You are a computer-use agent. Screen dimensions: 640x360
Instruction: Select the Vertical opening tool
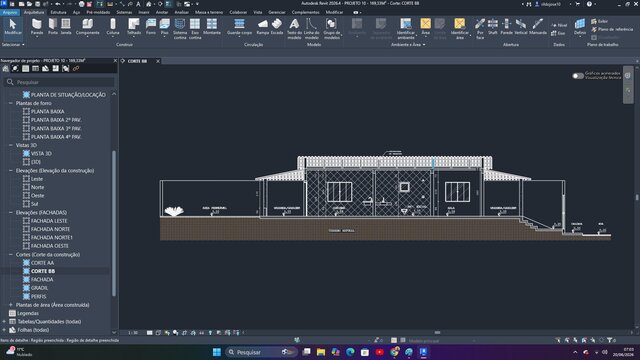[521, 27]
